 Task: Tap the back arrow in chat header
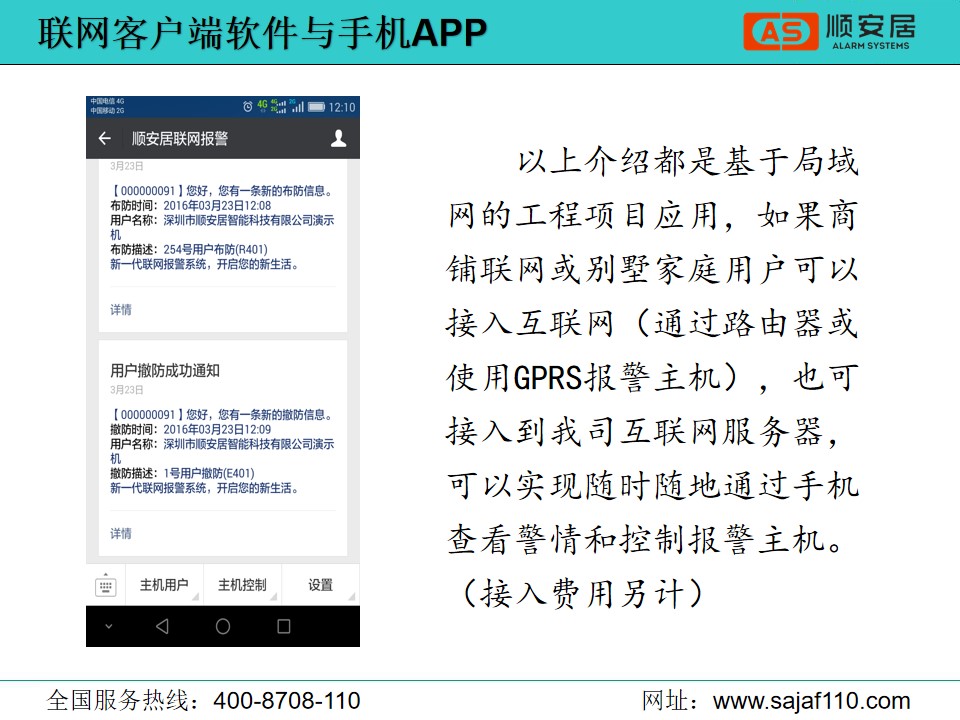pos(104,139)
